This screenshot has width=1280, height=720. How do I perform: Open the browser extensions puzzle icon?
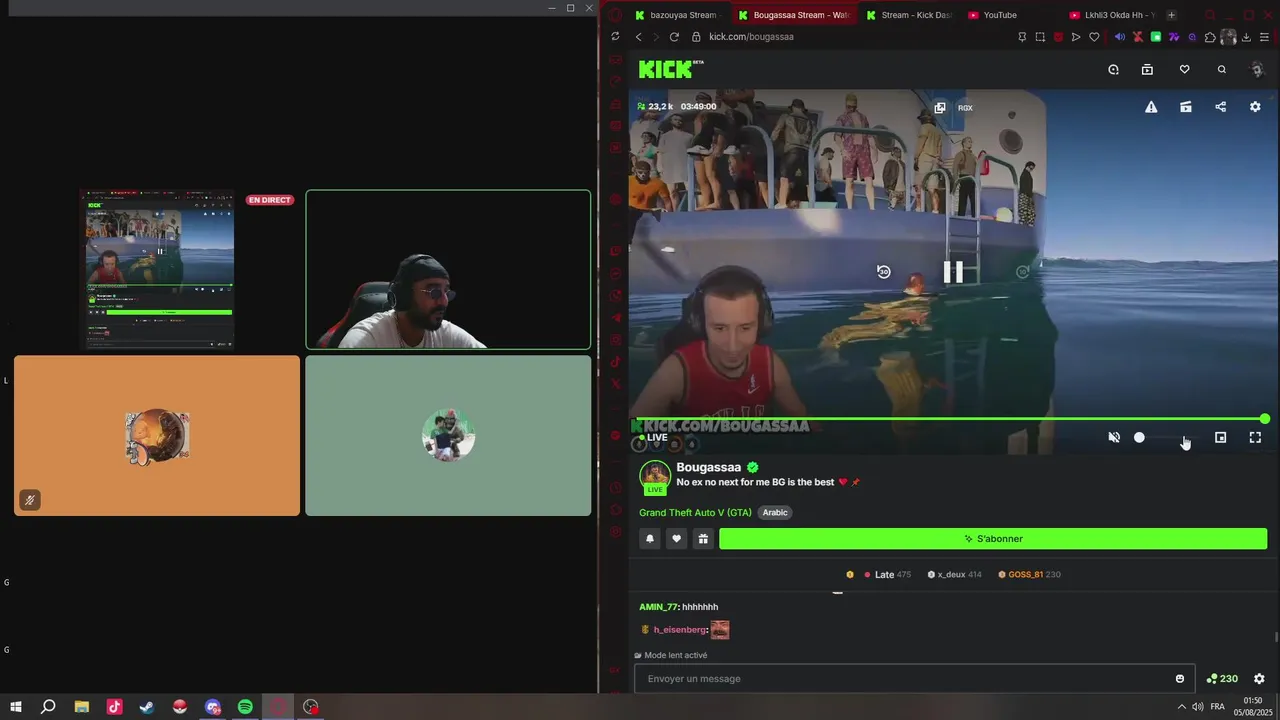click(x=1210, y=37)
